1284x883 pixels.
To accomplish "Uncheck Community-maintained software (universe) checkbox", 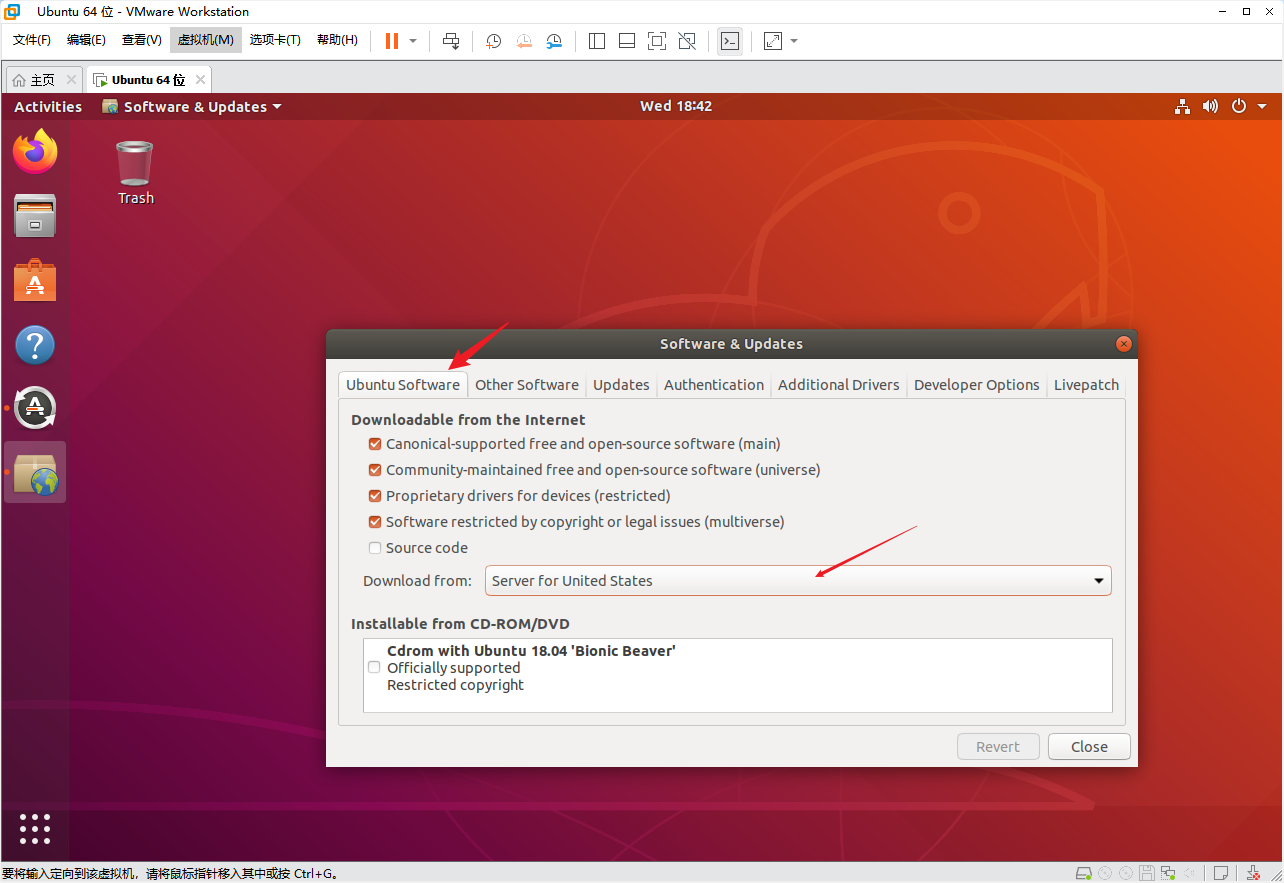I will tap(375, 470).
